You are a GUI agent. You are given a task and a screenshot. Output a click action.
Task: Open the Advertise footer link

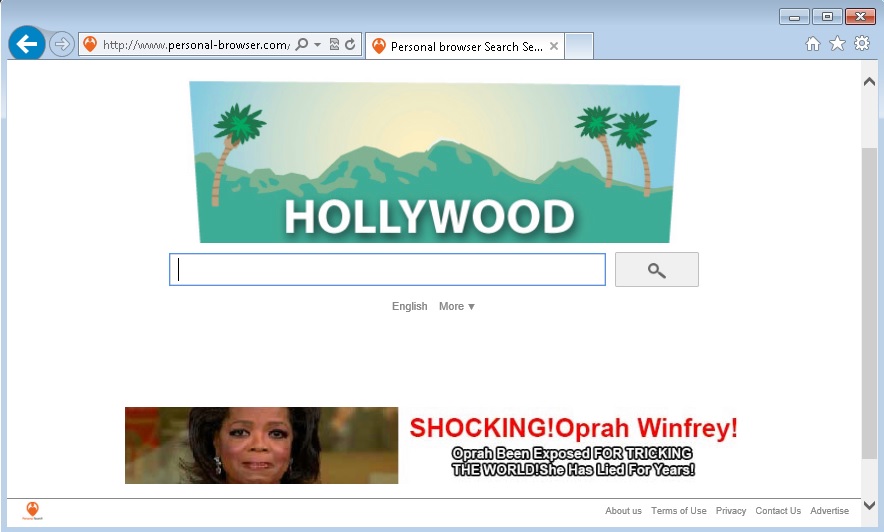pyautogui.click(x=829, y=511)
